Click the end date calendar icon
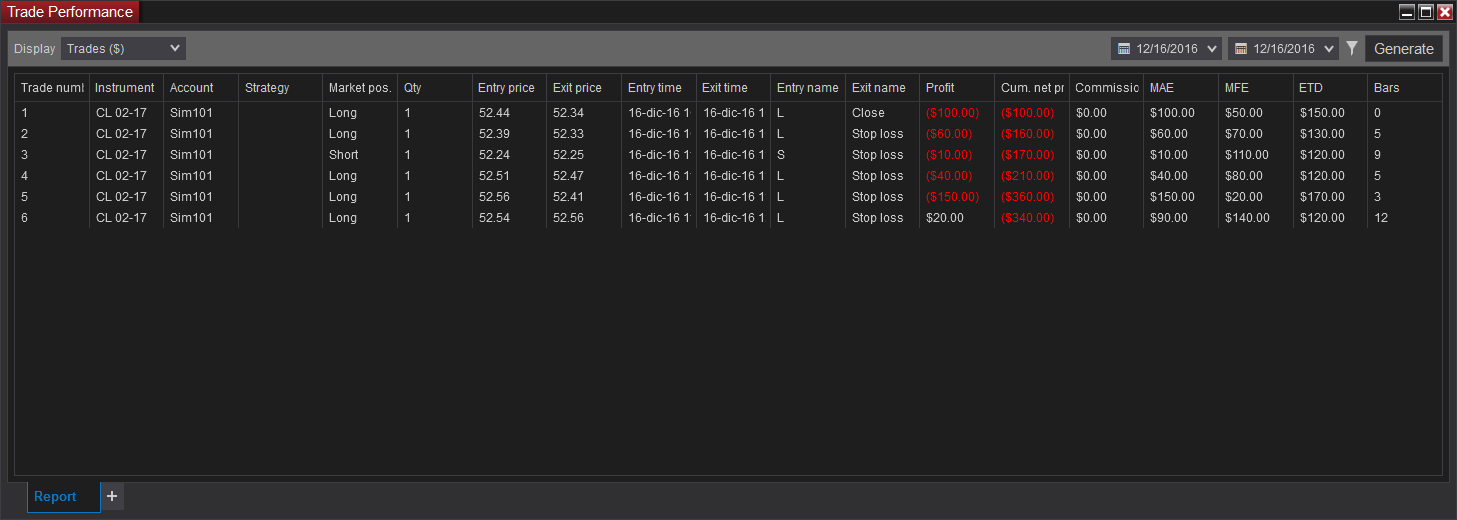The height and width of the screenshot is (520, 1457). coord(1241,49)
